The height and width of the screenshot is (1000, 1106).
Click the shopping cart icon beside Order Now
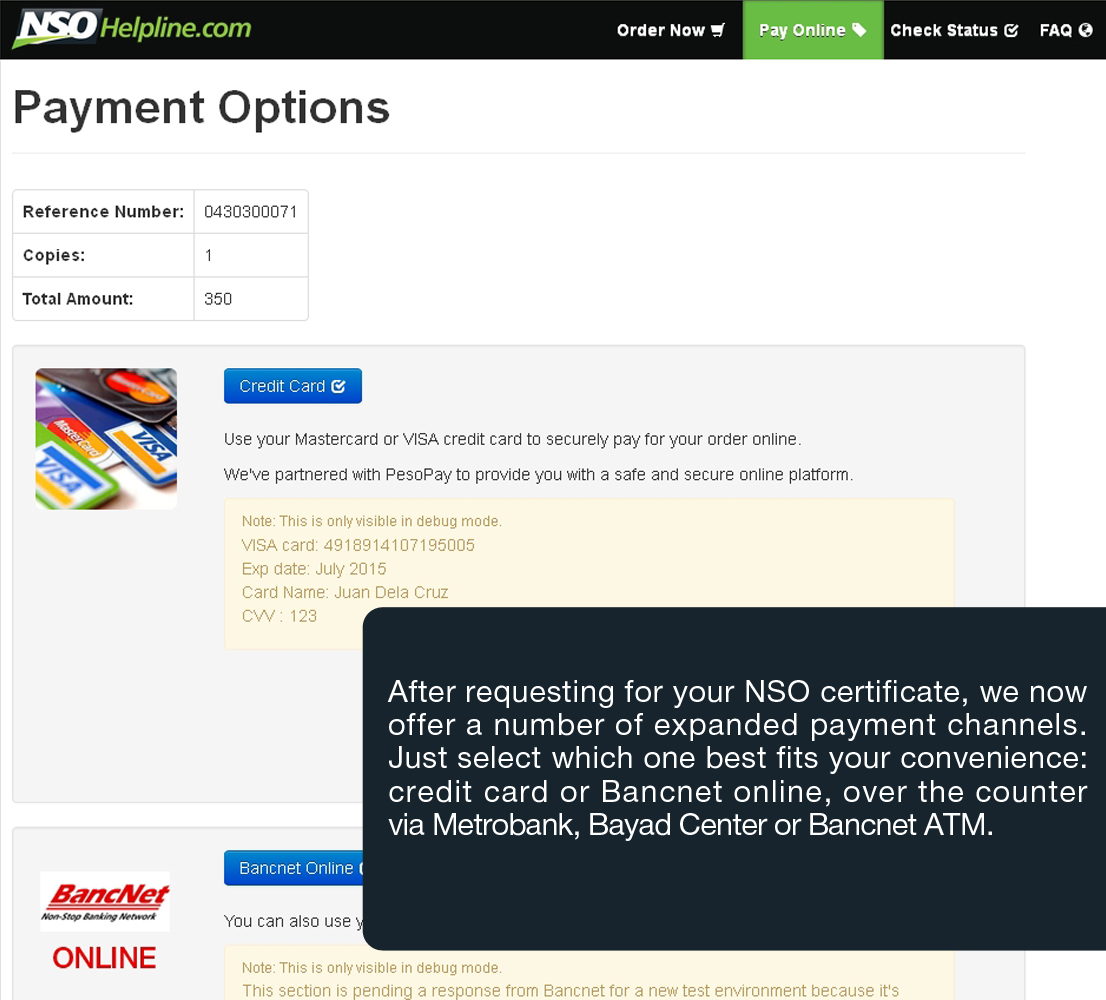click(718, 30)
